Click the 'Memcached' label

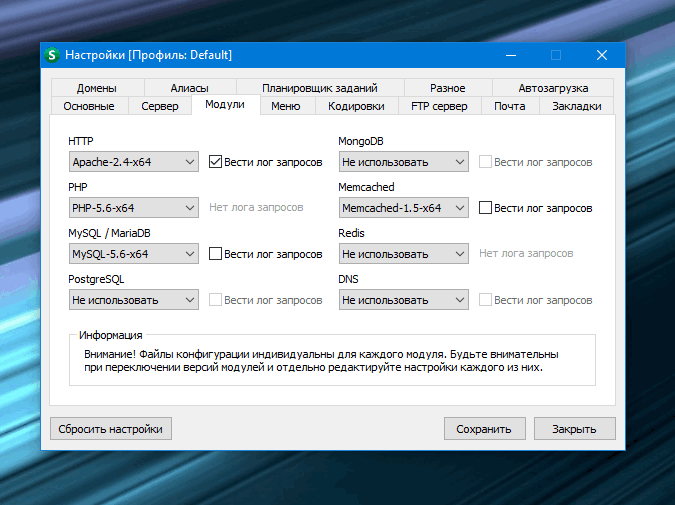pyautogui.click(x=366, y=187)
